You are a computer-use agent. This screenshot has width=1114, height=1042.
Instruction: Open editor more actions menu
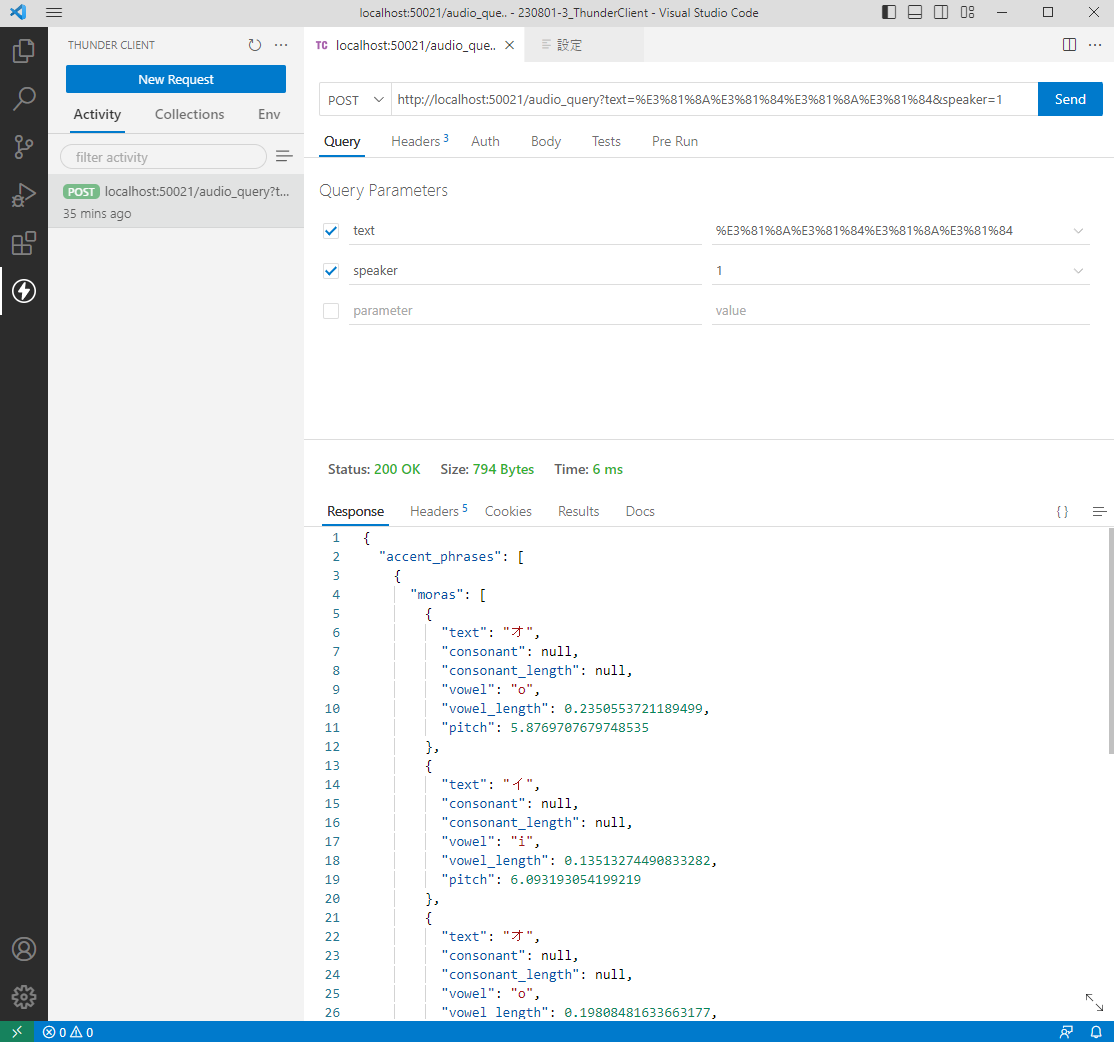click(x=1096, y=45)
